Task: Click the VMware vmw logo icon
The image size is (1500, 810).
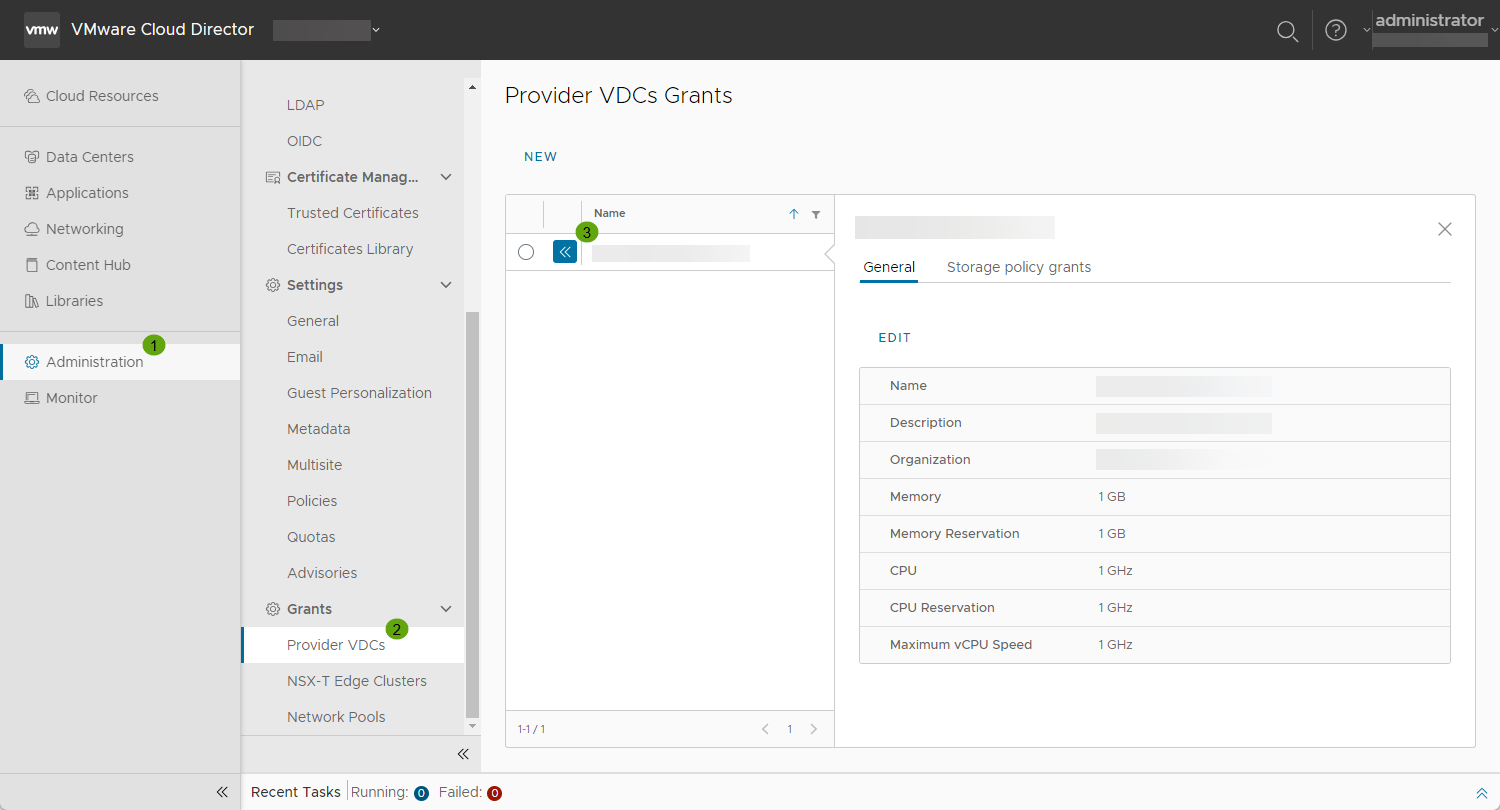Action: 41,30
